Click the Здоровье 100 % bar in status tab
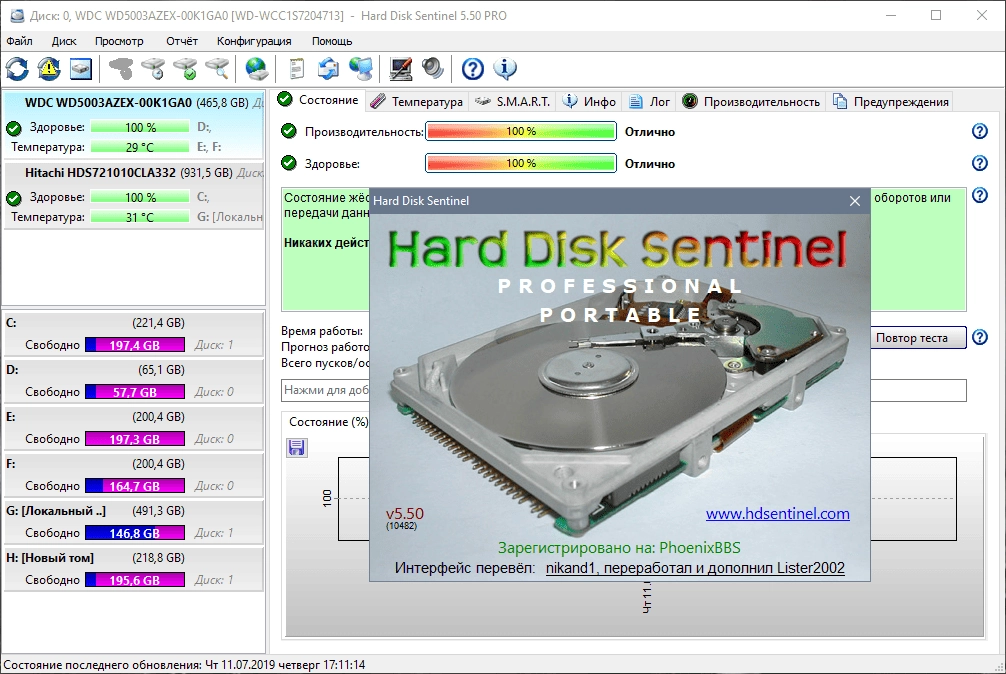This screenshot has width=1006, height=674. [520, 163]
